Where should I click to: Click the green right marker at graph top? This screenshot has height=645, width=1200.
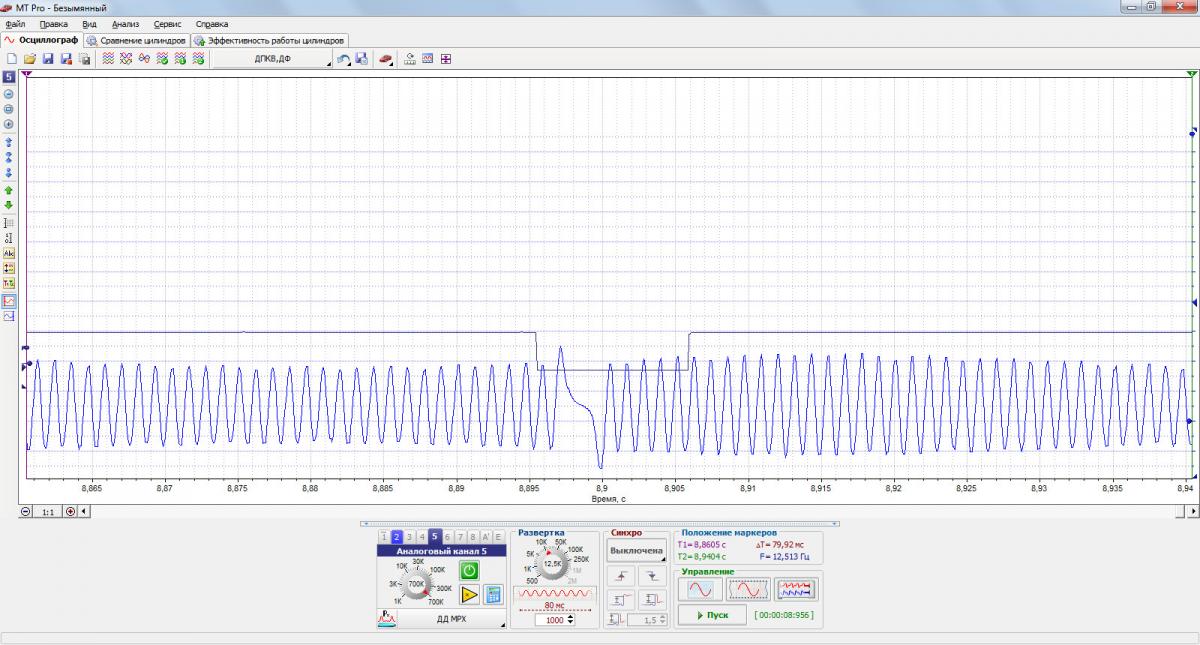tap(1191, 74)
